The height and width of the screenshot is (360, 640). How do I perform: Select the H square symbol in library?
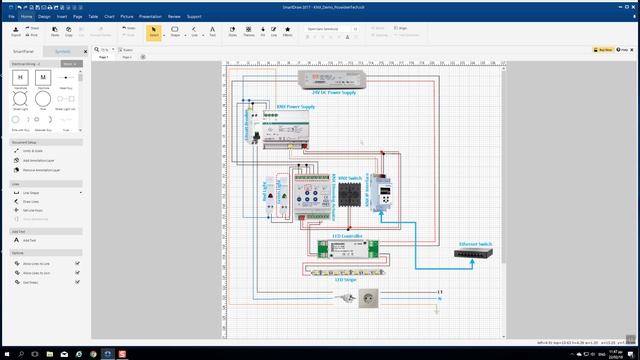(20, 78)
